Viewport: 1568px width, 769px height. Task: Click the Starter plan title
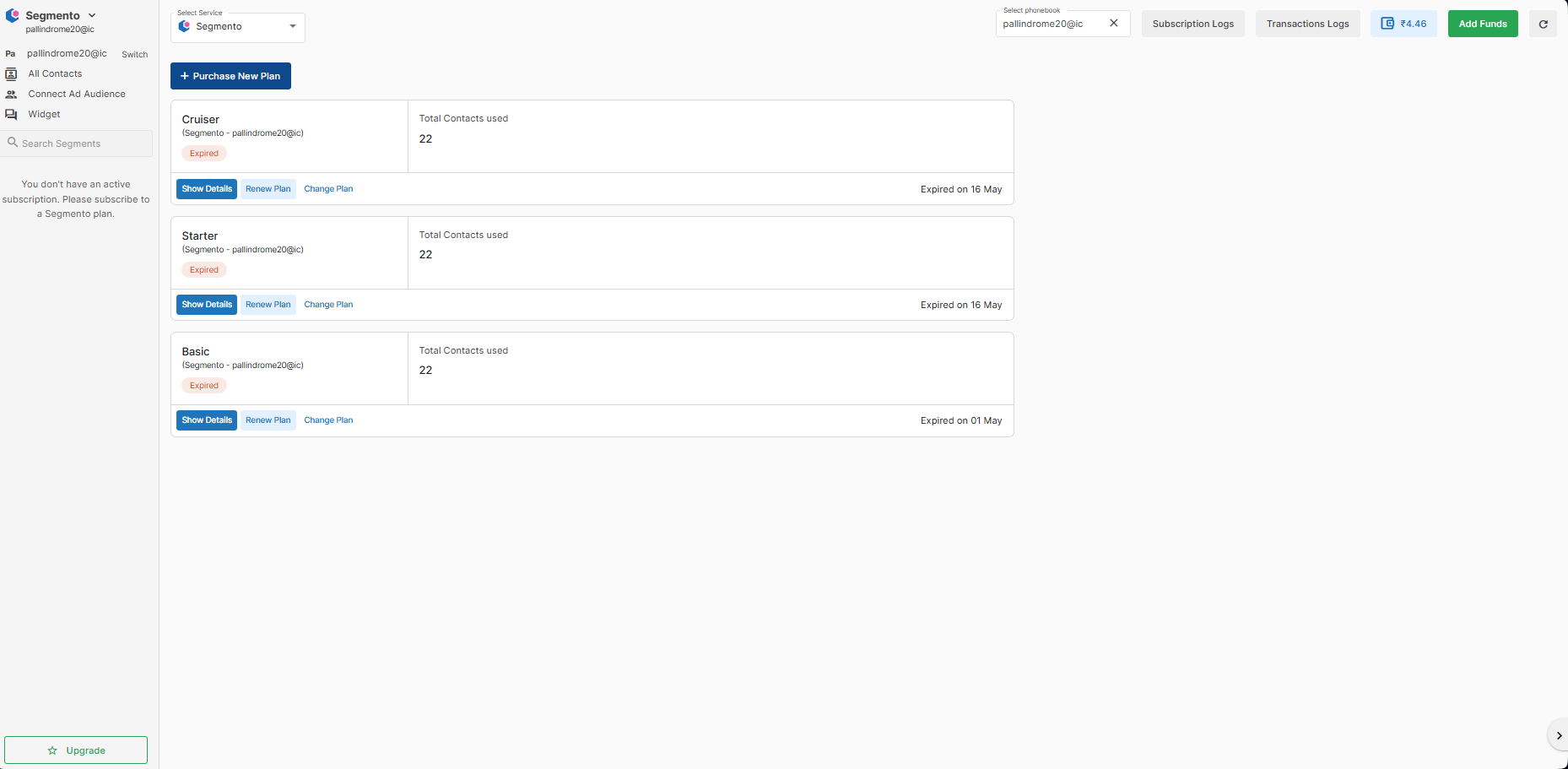click(200, 236)
